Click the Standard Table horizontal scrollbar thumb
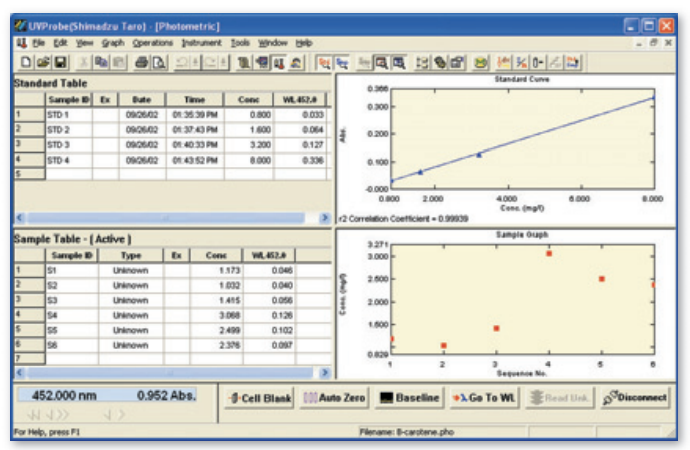This screenshot has width=690, height=450. coord(166,217)
